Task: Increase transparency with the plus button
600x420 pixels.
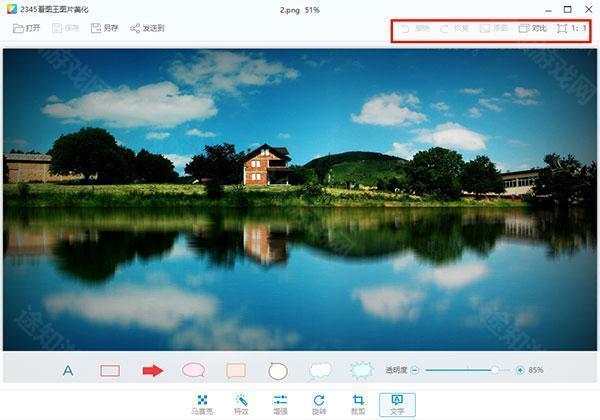Action: [520, 370]
